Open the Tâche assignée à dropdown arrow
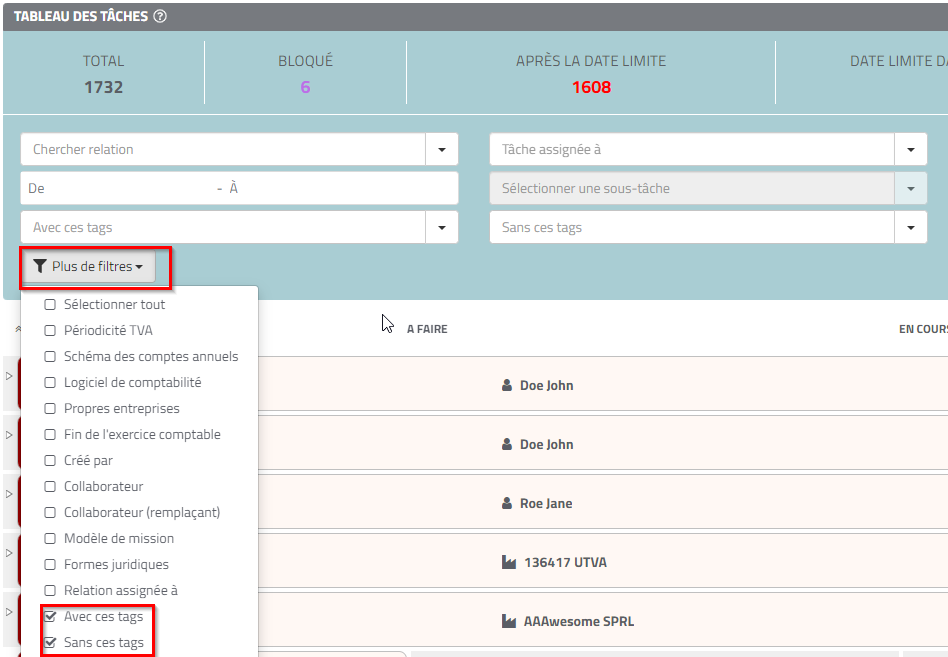This screenshot has width=948, height=657. click(x=910, y=150)
